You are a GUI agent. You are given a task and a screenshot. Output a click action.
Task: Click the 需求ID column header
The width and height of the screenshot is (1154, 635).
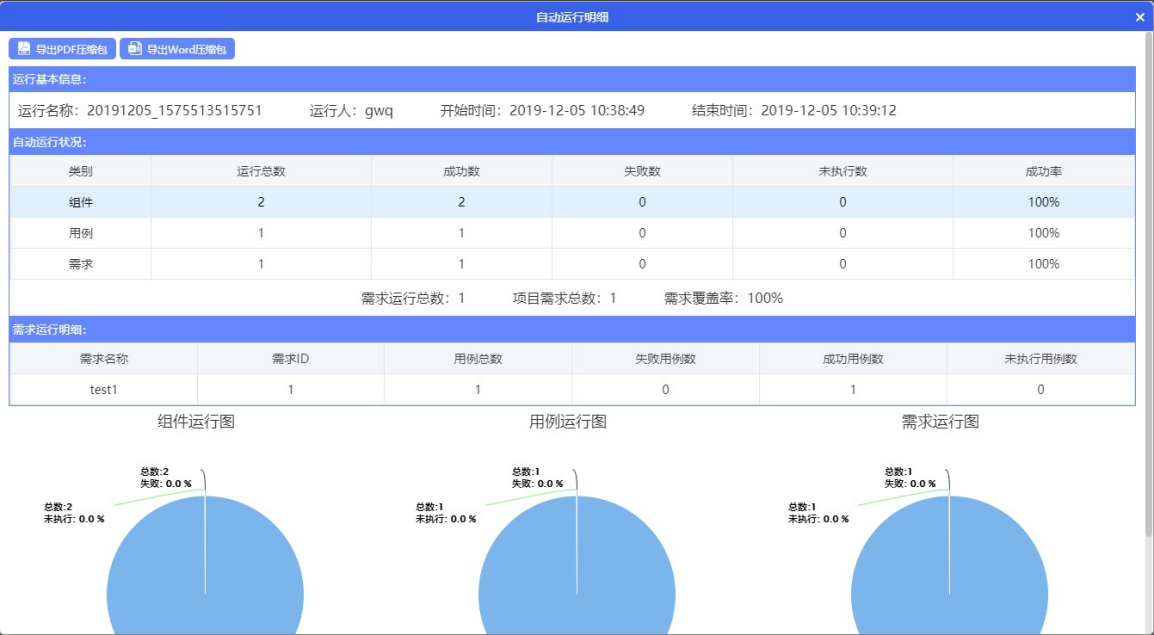[290, 359]
